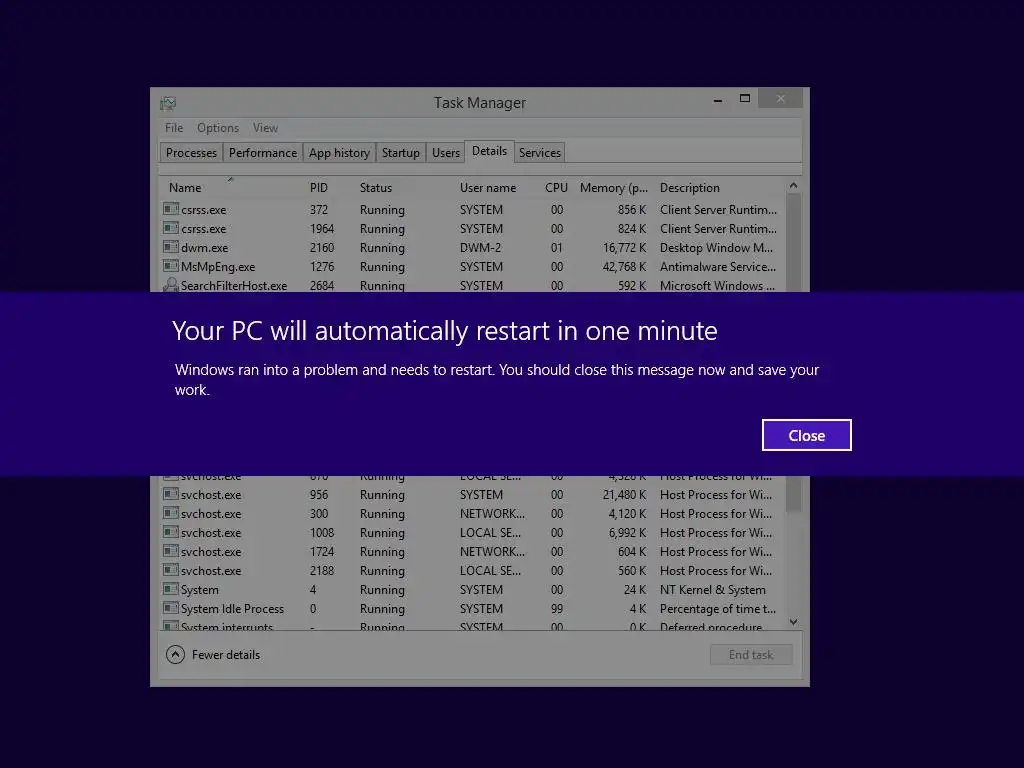This screenshot has height=768, width=1024.
Task: Select the dwm.exe process name
Action: point(204,248)
